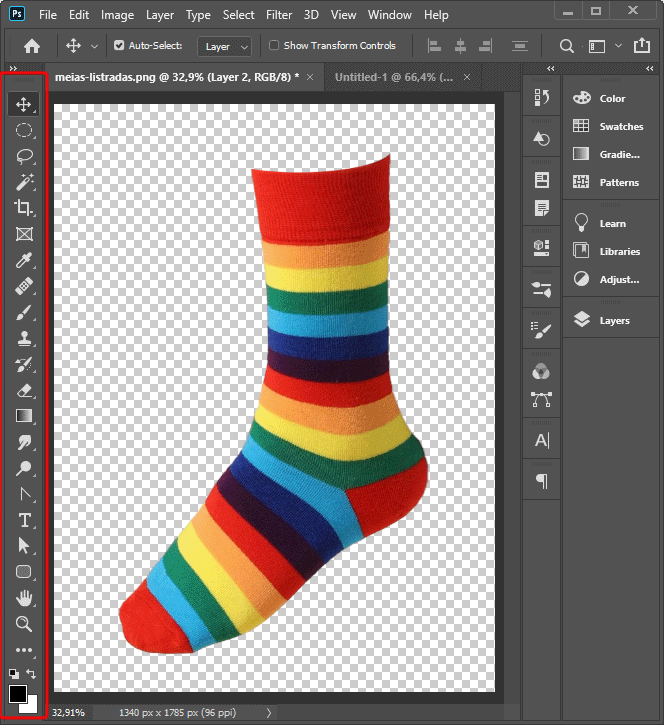The height and width of the screenshot is (725, 664).
Task: Select the Smudge tool
Action: [x=24, y=442]
